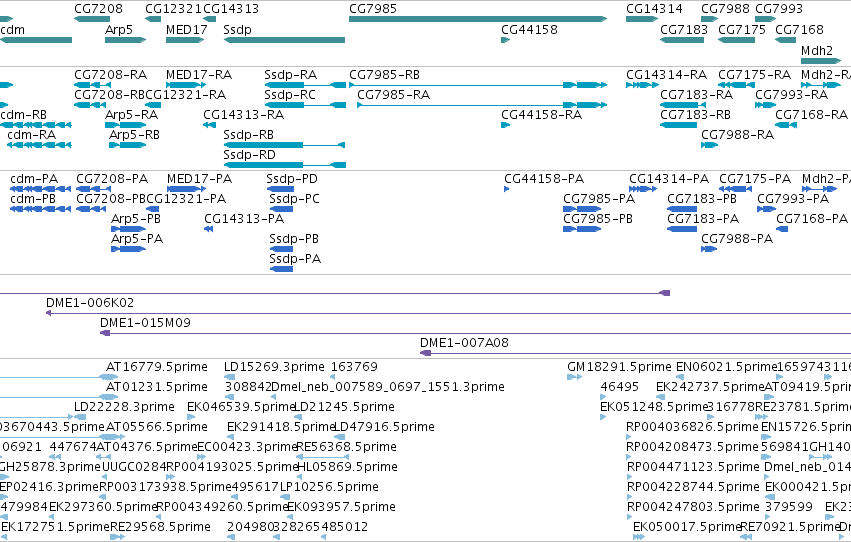Screen dimensions: 851x542
Task: Select transcript CG7985-RA
Action: click(482, 105)
